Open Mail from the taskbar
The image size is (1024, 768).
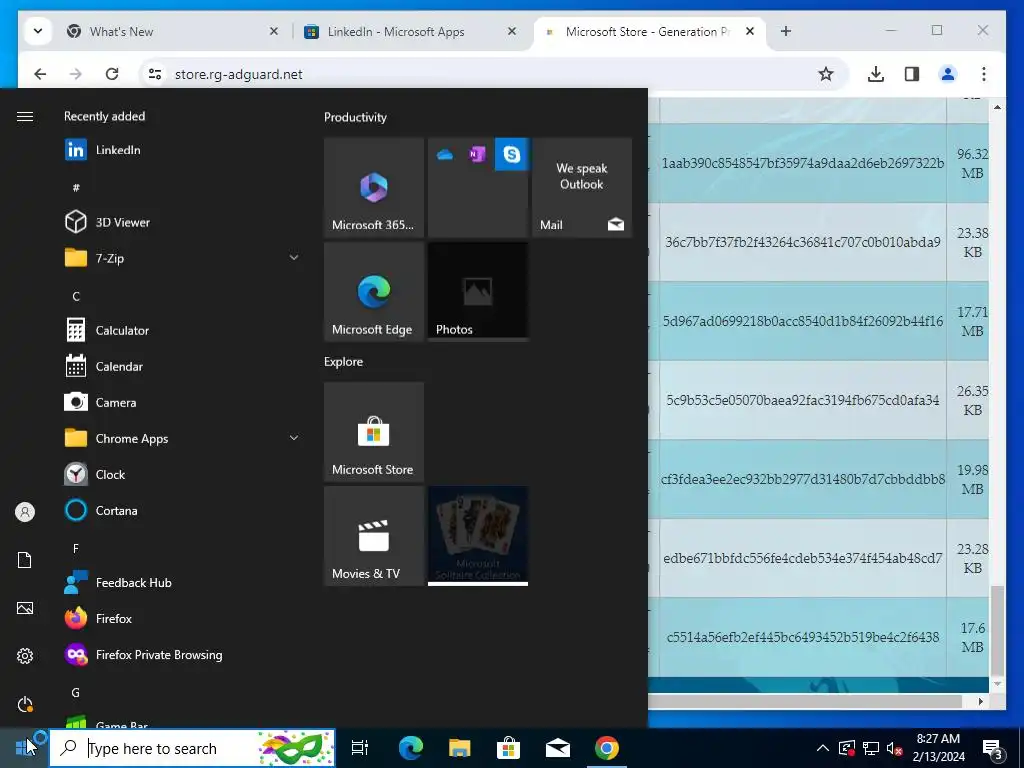pos(558,748)
